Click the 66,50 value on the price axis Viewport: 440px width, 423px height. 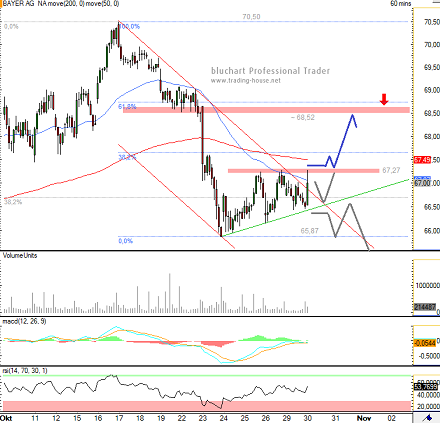click(432, 207)
